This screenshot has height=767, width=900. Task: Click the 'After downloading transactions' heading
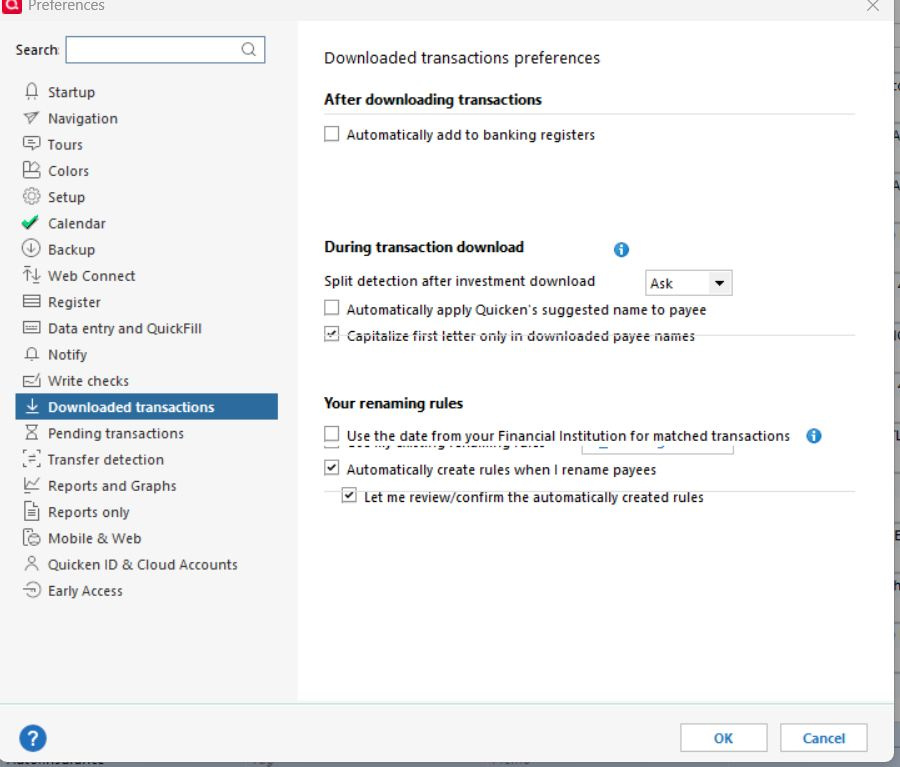coord(433,99)
